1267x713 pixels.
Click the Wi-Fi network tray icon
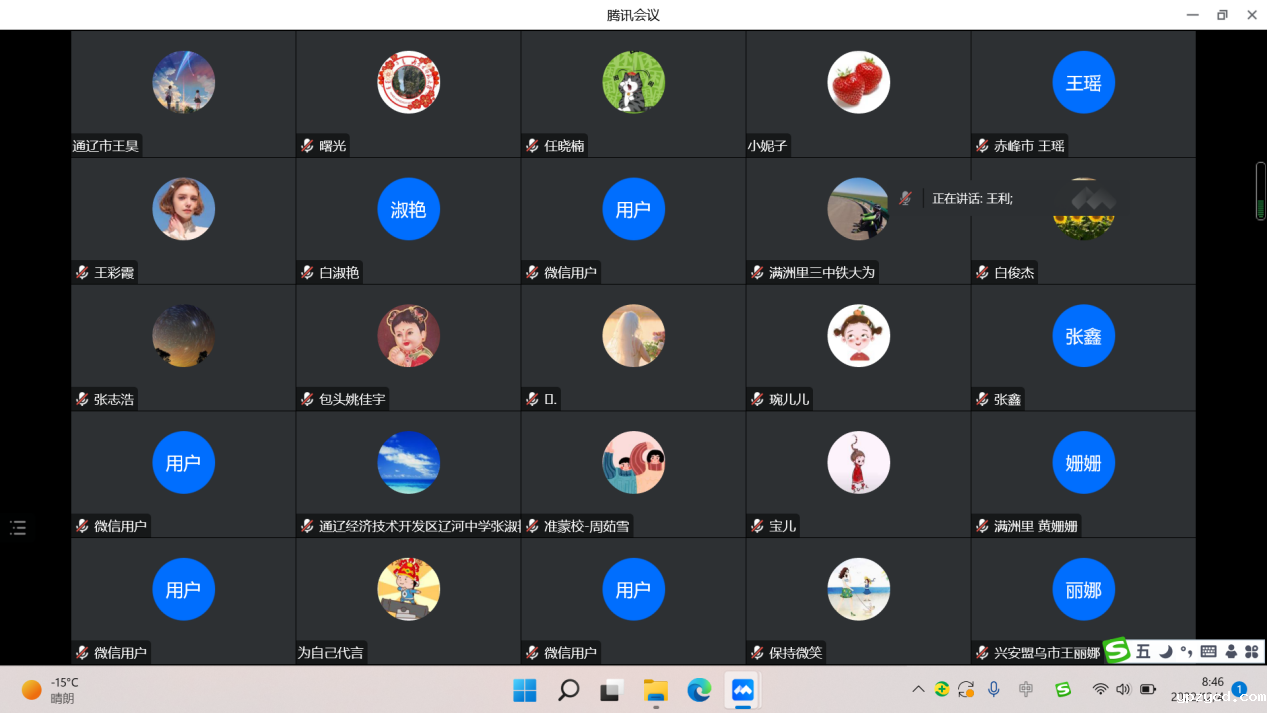(x=1100, y=689)
